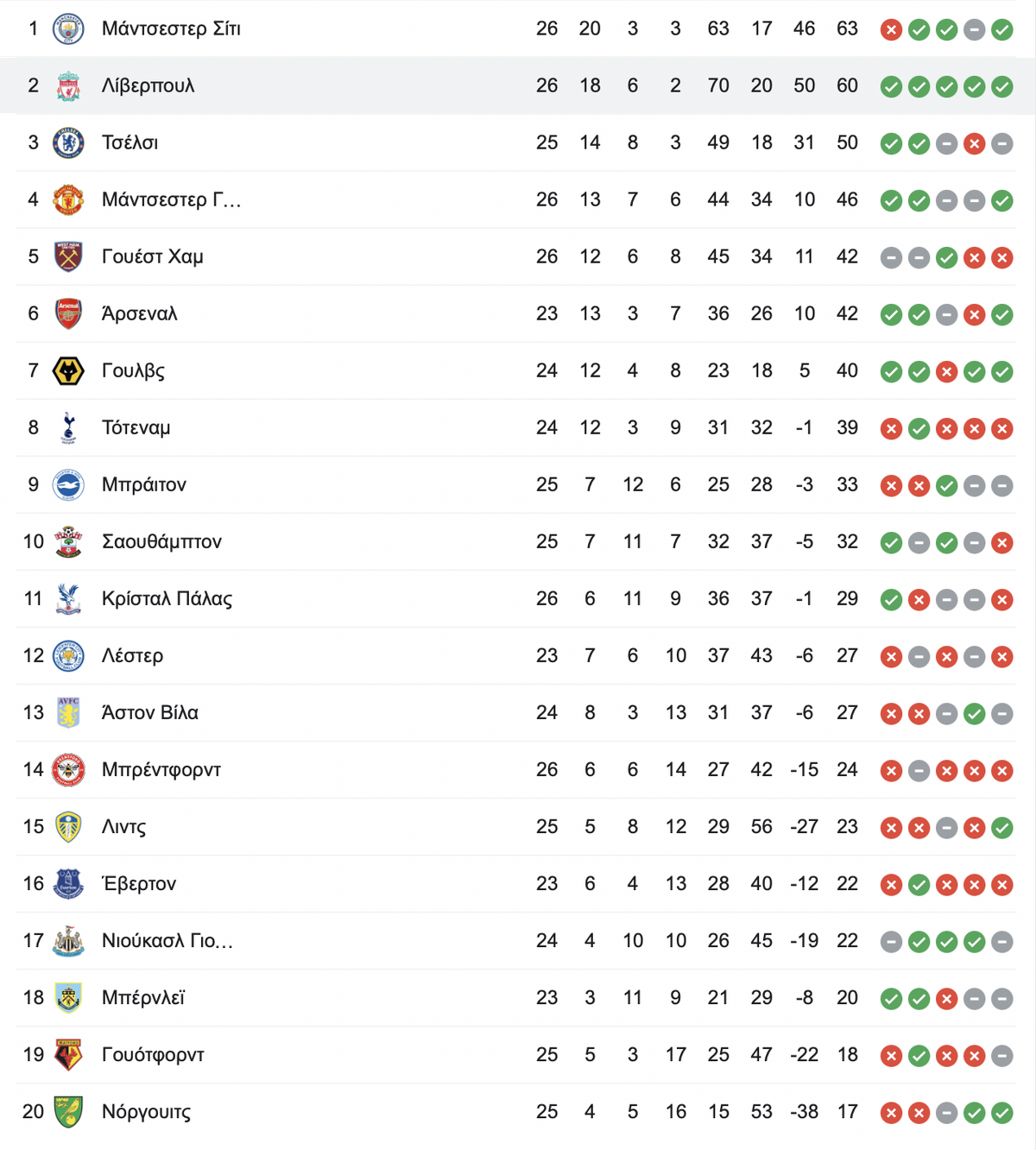Click Chelsea's red loss form icon

974,144
